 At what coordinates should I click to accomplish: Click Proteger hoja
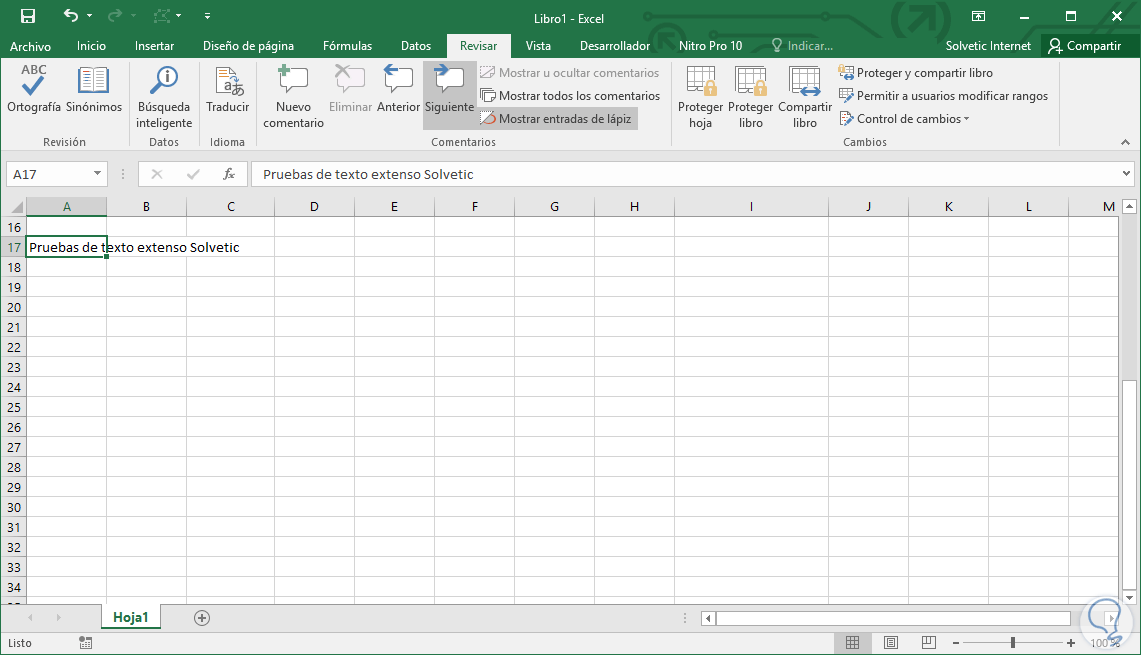[x=700, y=98]
